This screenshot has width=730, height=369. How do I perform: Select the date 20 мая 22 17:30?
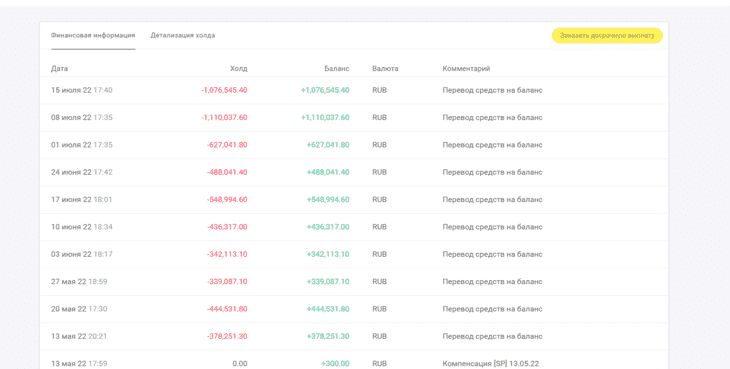point(79,309)
